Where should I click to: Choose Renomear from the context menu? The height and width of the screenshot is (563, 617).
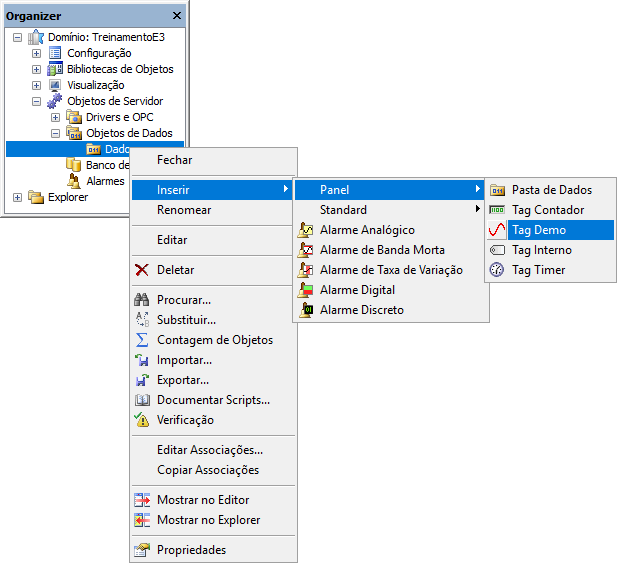click(184, 210)
